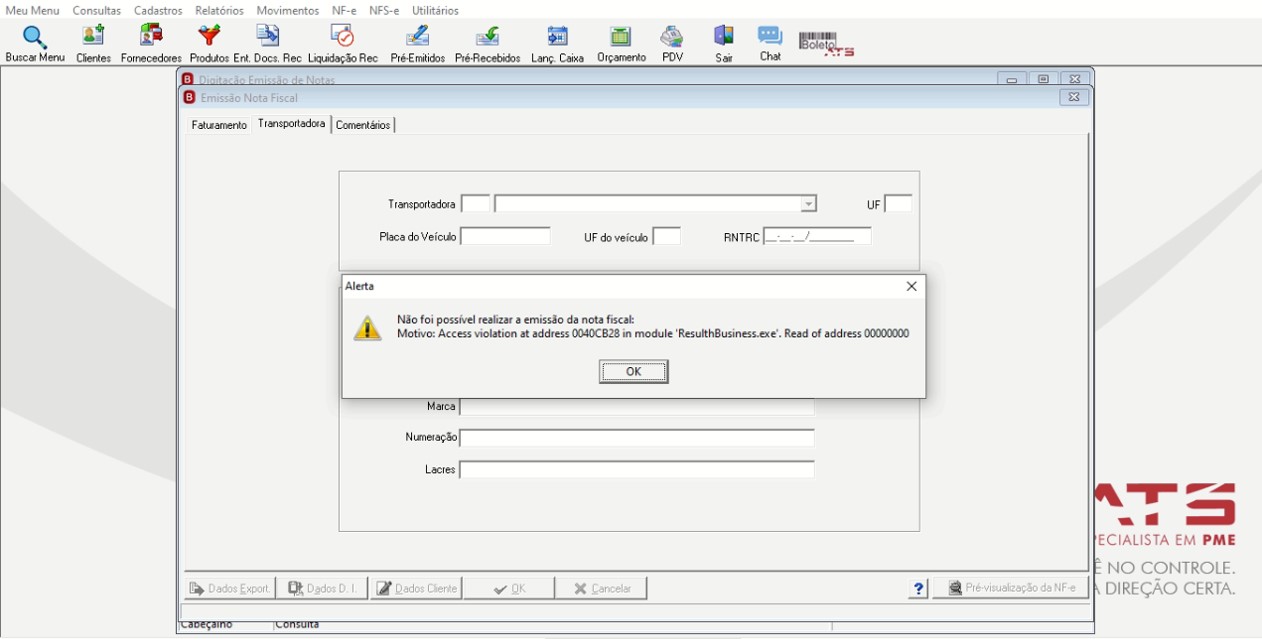Switch to Comentários tab
1262x639 pixels.
(x=363, y=125)
